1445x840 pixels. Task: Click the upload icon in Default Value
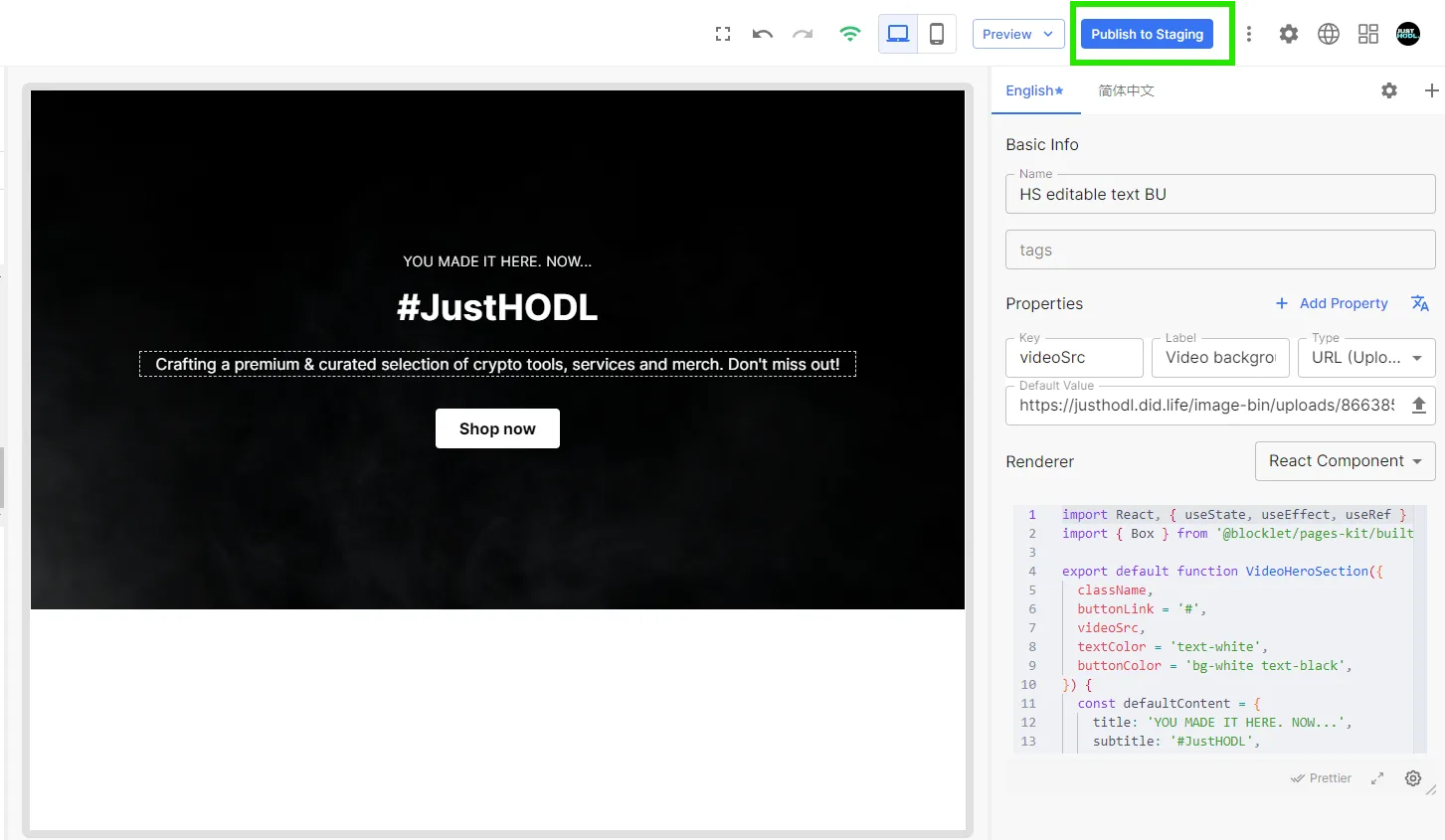point(1419,405)
